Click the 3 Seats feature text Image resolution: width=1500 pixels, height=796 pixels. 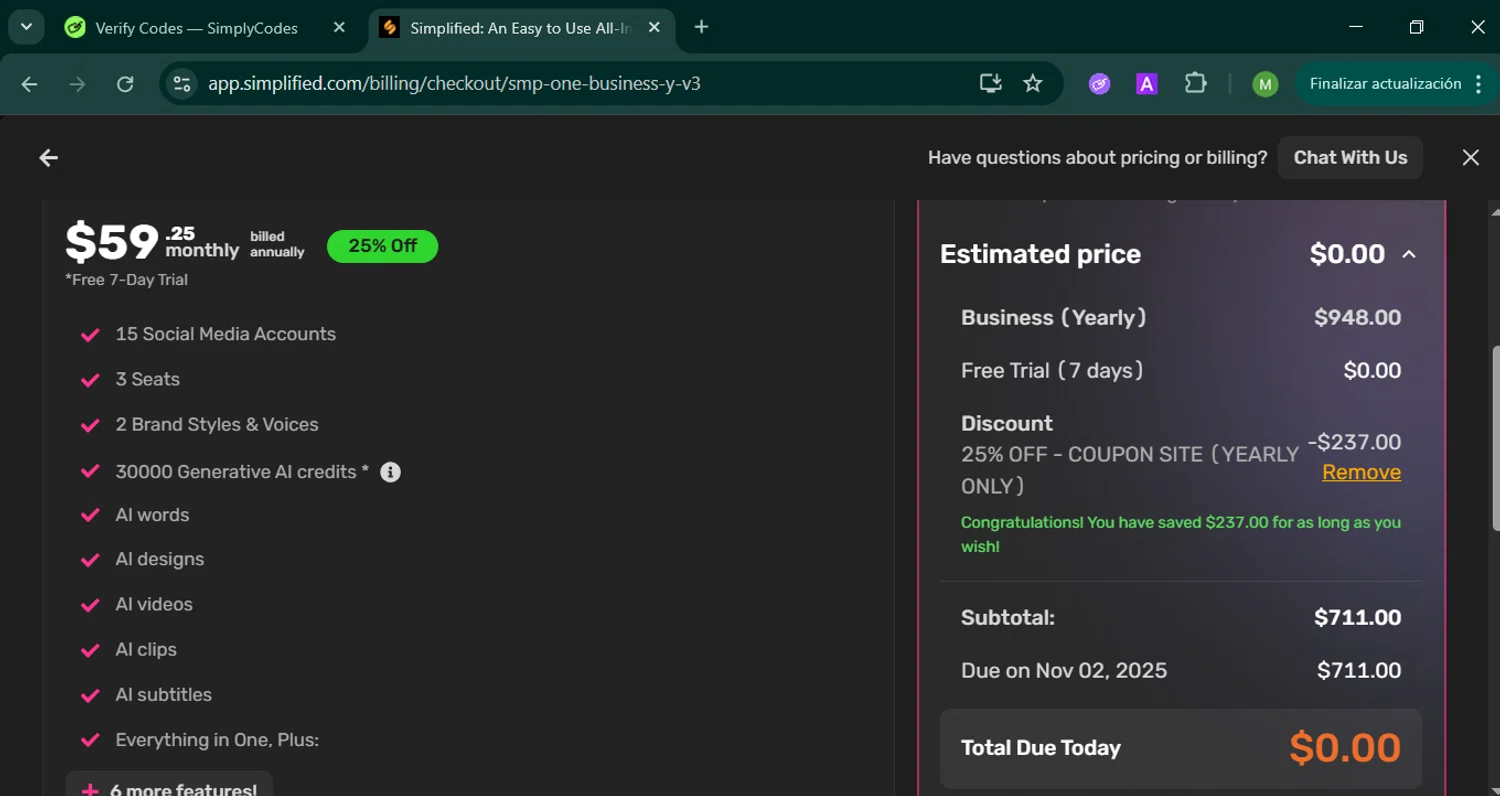[147, 379]
